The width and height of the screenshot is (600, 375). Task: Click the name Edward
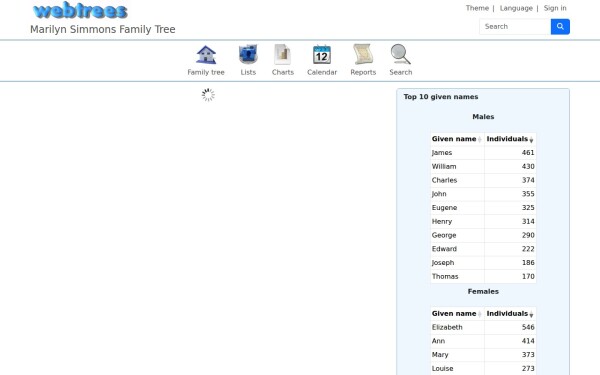(x=444, y=249)
